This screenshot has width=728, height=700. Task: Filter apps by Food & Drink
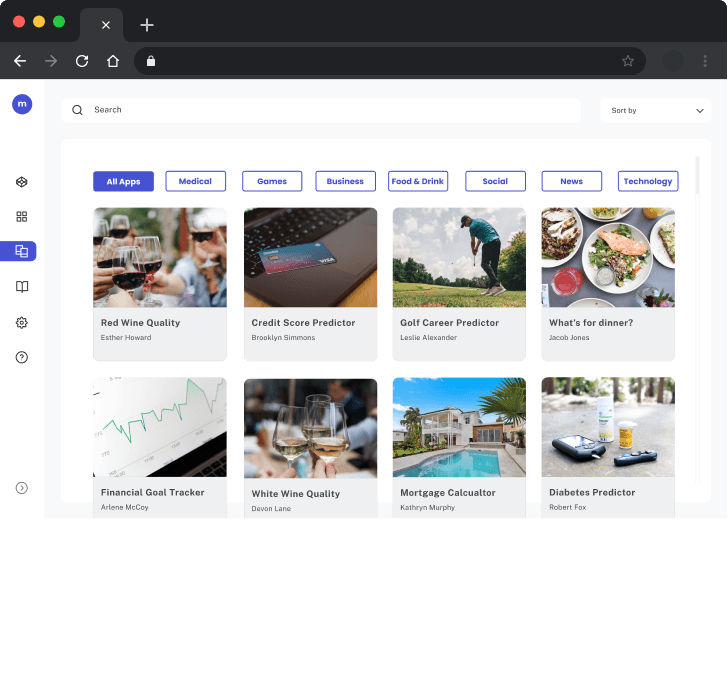point(418,181)
